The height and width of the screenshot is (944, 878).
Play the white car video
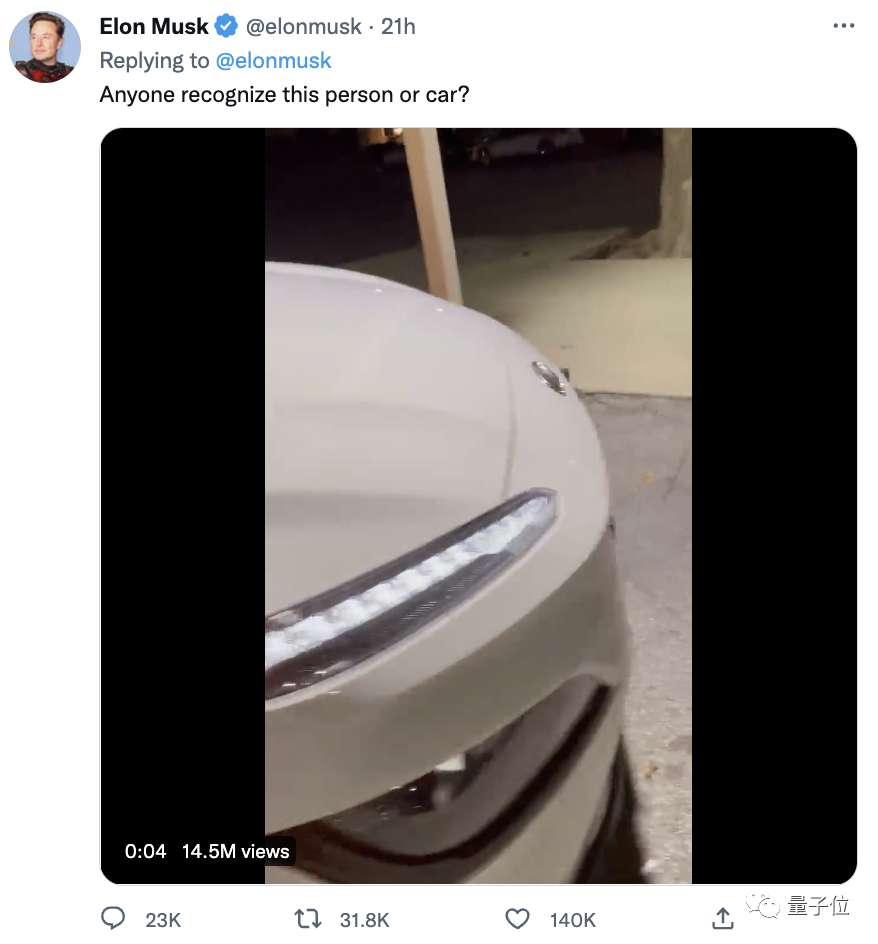[x=478, y=506]
